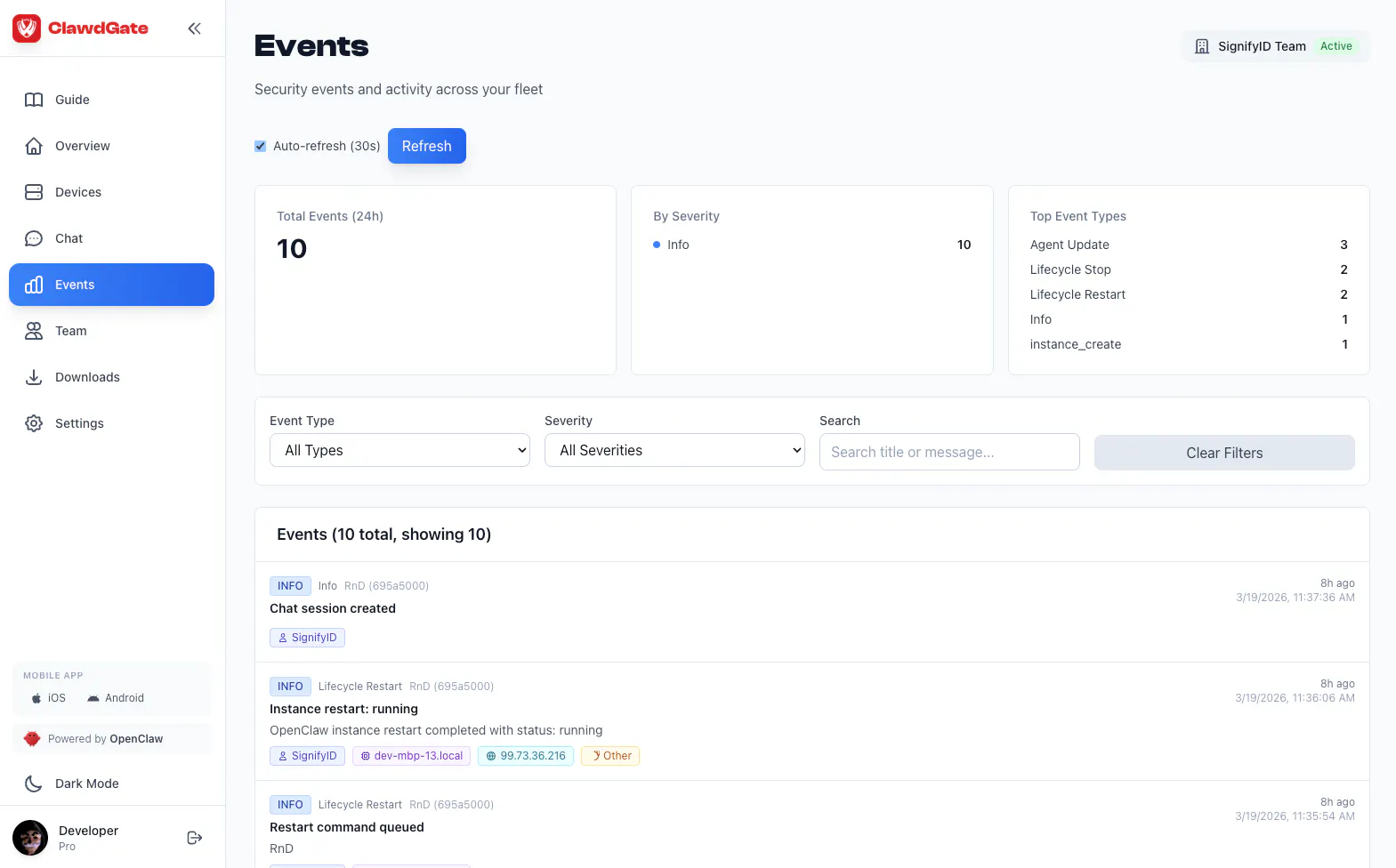This screenshot has height=868, width=1396.
Task: Select the Instance restart: running event
Action: (x=811, y=721)
